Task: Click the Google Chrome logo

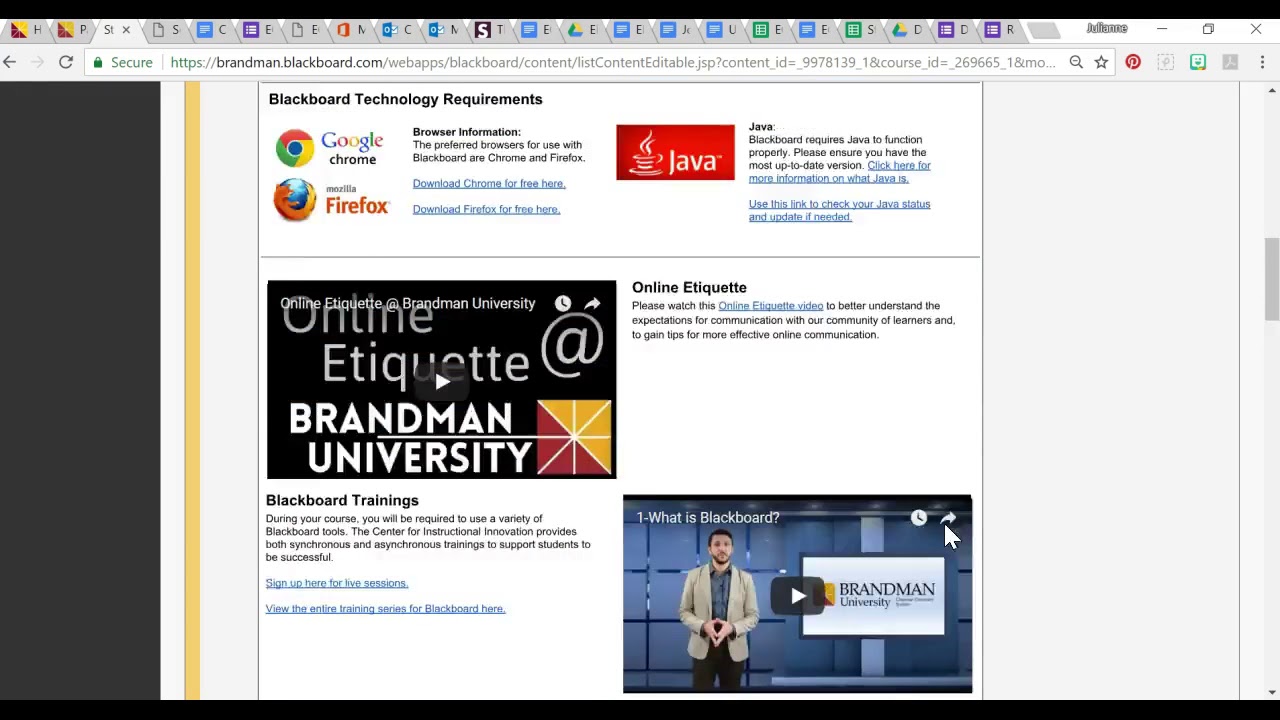Action: 330,148
